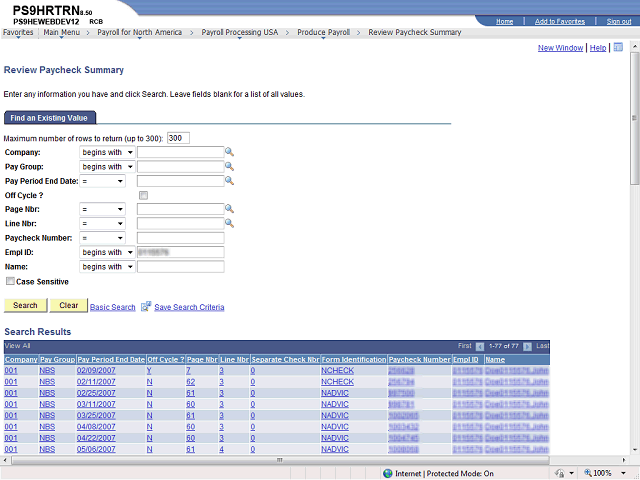Open Payroll Processing USA breadcrumb
This screenshot has width=640, height=480.
[240, 32]
